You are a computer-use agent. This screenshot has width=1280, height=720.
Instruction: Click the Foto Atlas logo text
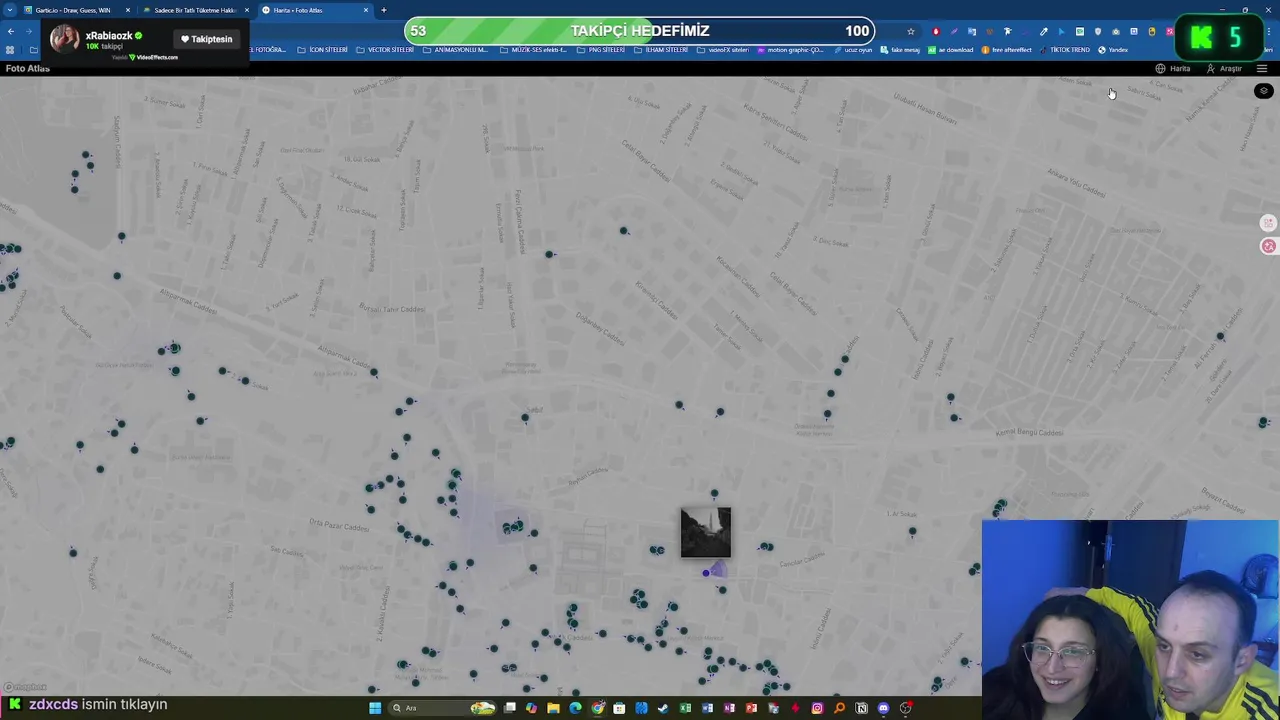28,68
